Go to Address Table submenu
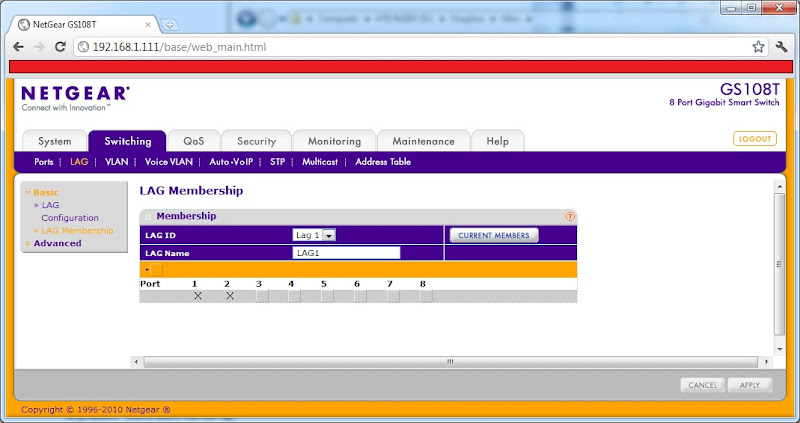The width and height of the screenshot is (800, 423). coord(383,162)
